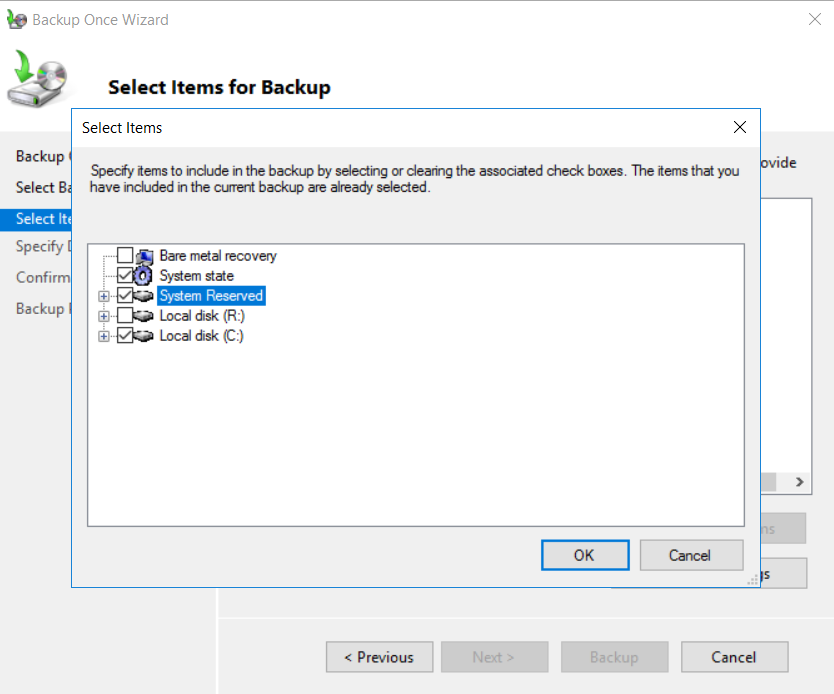The image size is (834, 694).
Task: Click the Local disk (C:) drive icon
Action: click(143, 336)
